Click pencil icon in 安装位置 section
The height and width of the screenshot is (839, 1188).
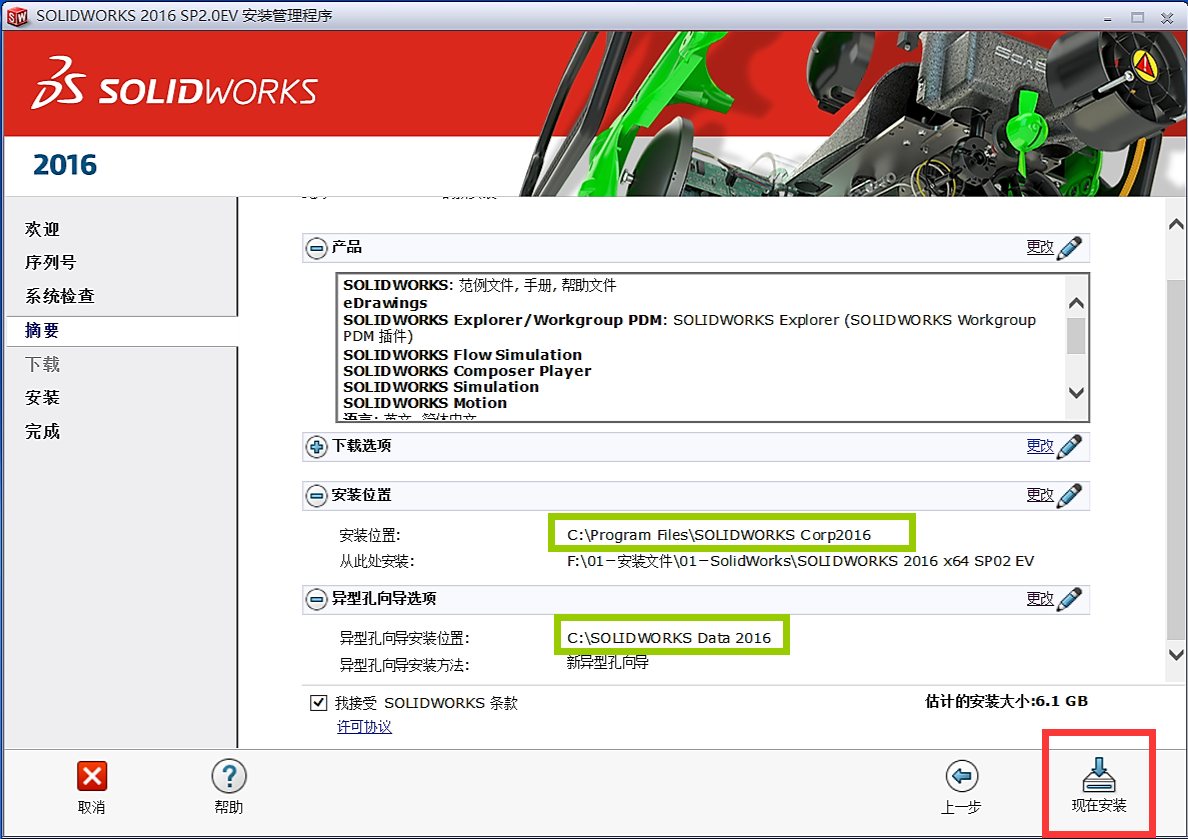point(1069,495)
